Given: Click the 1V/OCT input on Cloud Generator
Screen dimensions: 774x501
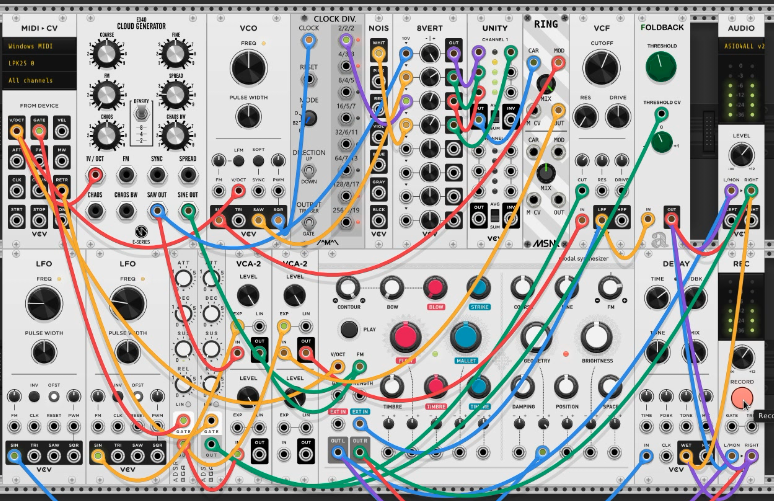Looking at the screenshot, I should (95, 175).
